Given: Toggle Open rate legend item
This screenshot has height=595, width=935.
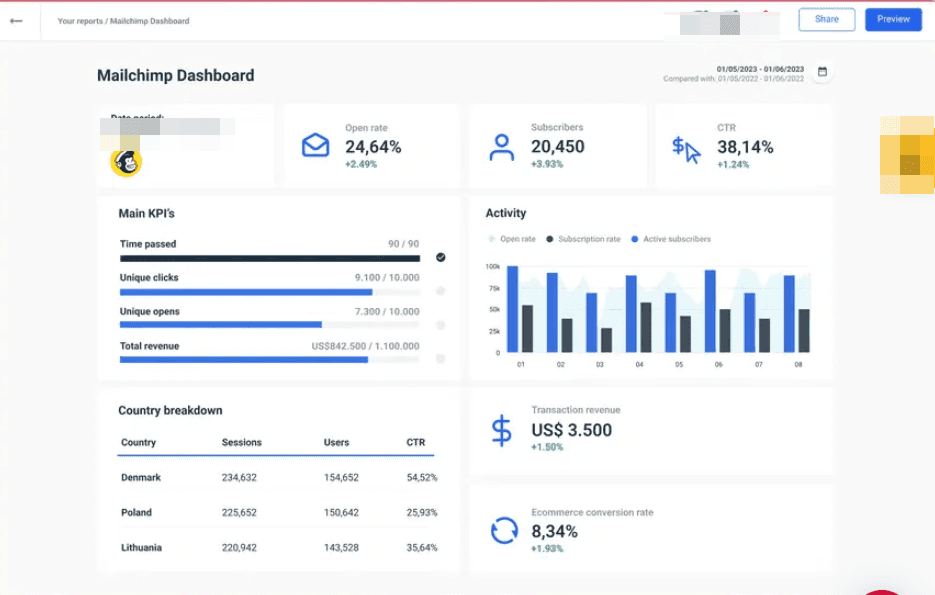Looking at the screenshot, I should pyautogui.click(x=512, y=239).
